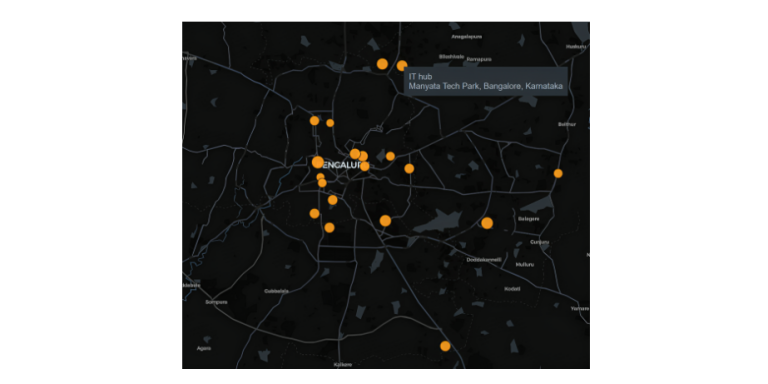Click the Doddakannelli place label
The image size is (768, 384).
point(484,260)
